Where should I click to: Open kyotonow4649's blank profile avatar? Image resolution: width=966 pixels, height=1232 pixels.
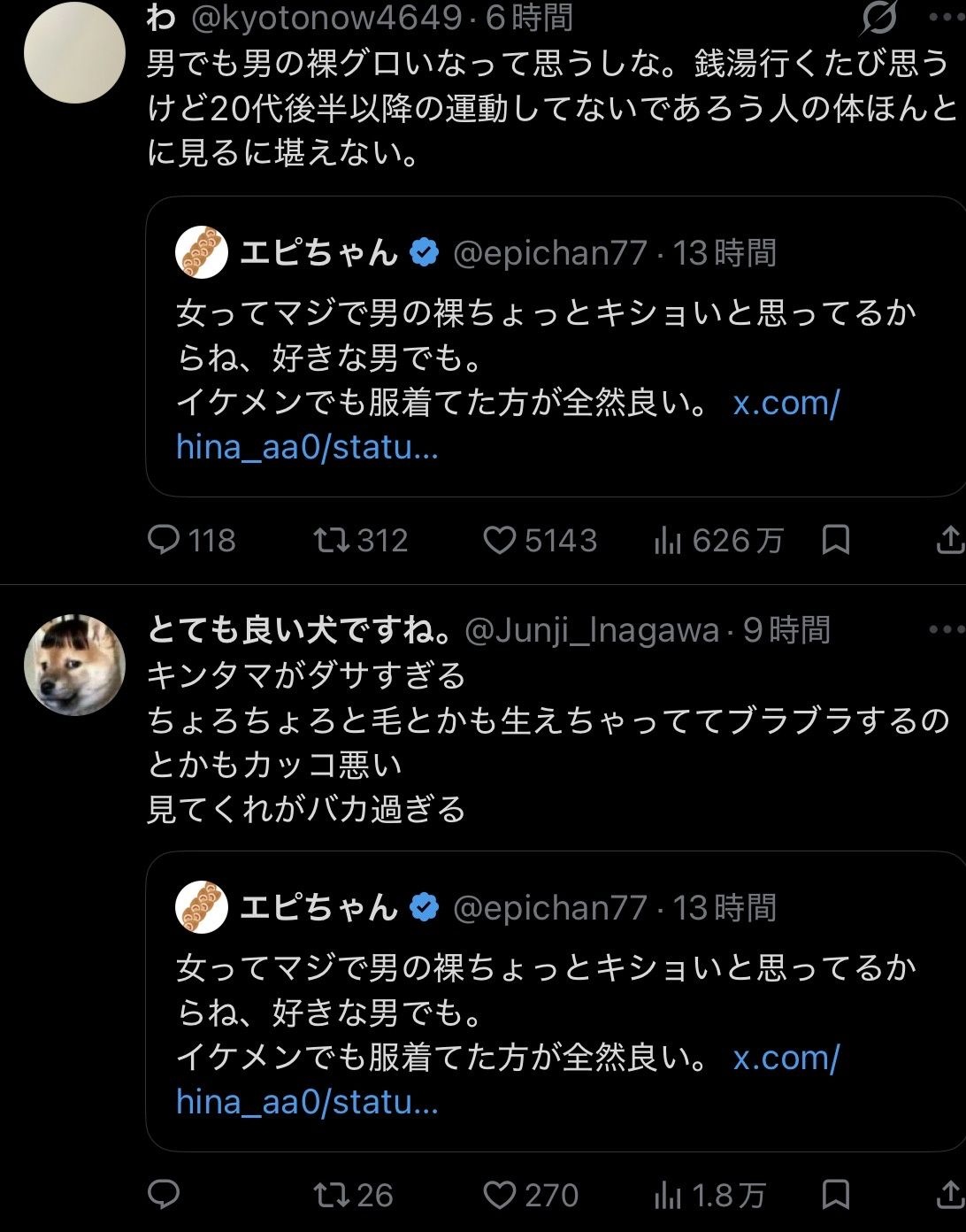tap(74, 53)
